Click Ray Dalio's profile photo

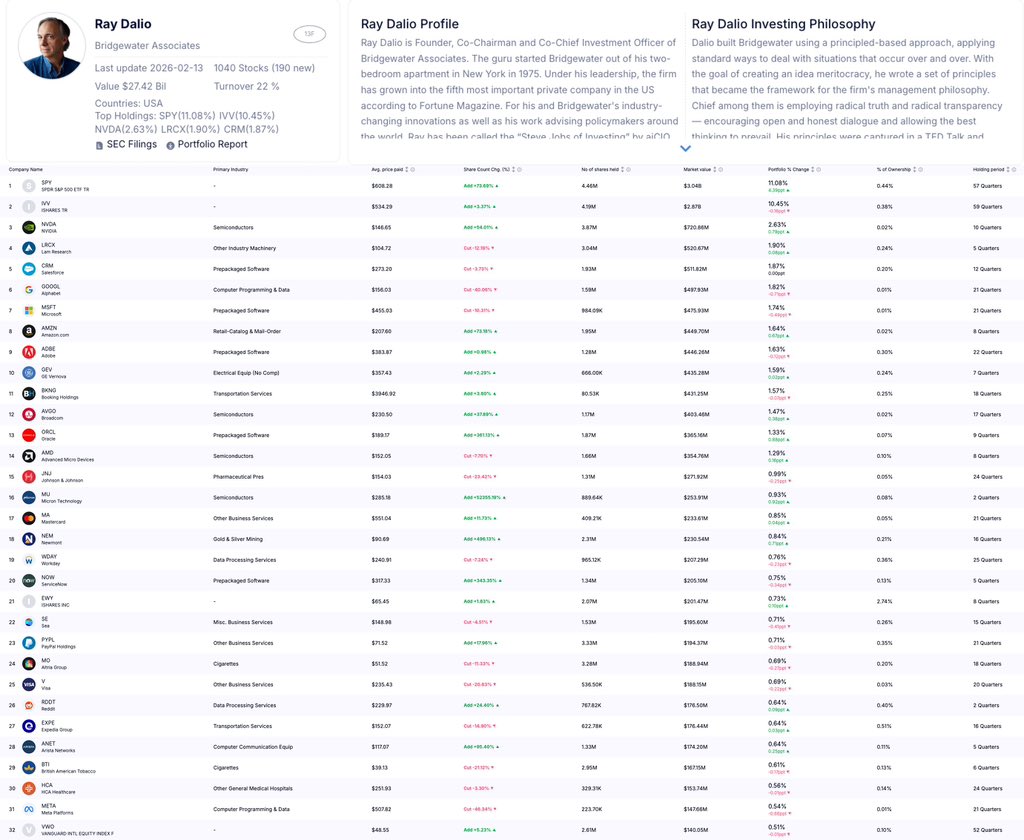point(52,46)
